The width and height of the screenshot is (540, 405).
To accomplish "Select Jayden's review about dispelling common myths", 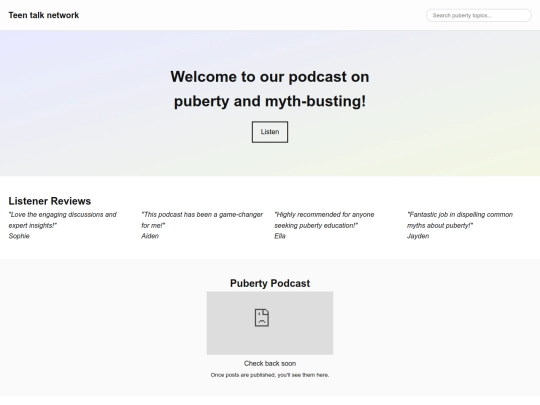I will [460, 220].
